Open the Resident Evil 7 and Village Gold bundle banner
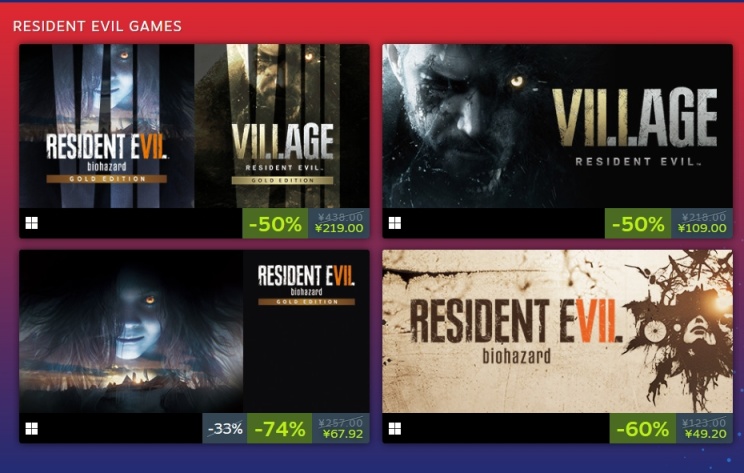 coord(194,126)
